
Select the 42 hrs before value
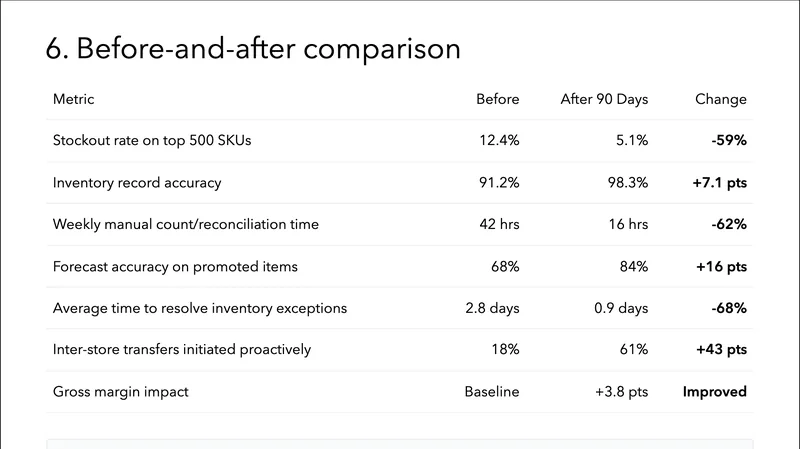tap(499, 225)
